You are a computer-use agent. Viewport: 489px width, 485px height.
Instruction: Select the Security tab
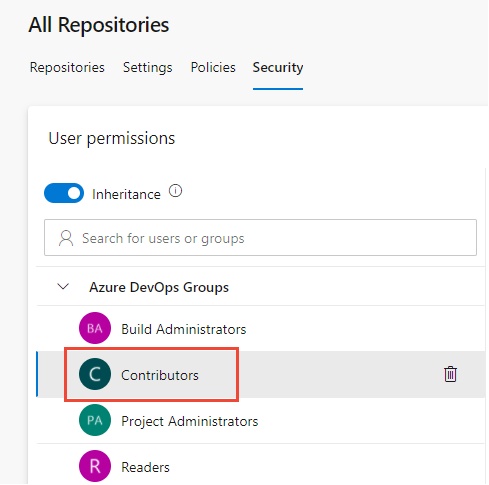(x=278, y=67)
